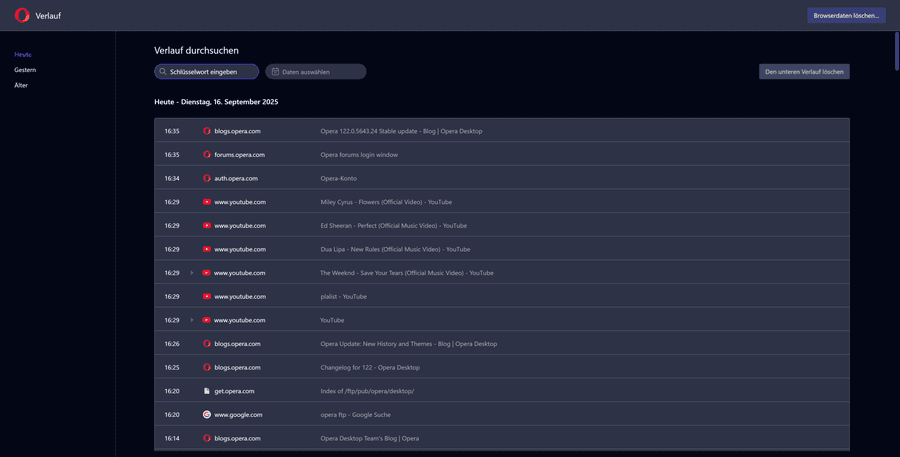This screenshot has width=900, height=457.
Task: Open The Weeknd Save Your Tears entry
Action: point(406,273)
